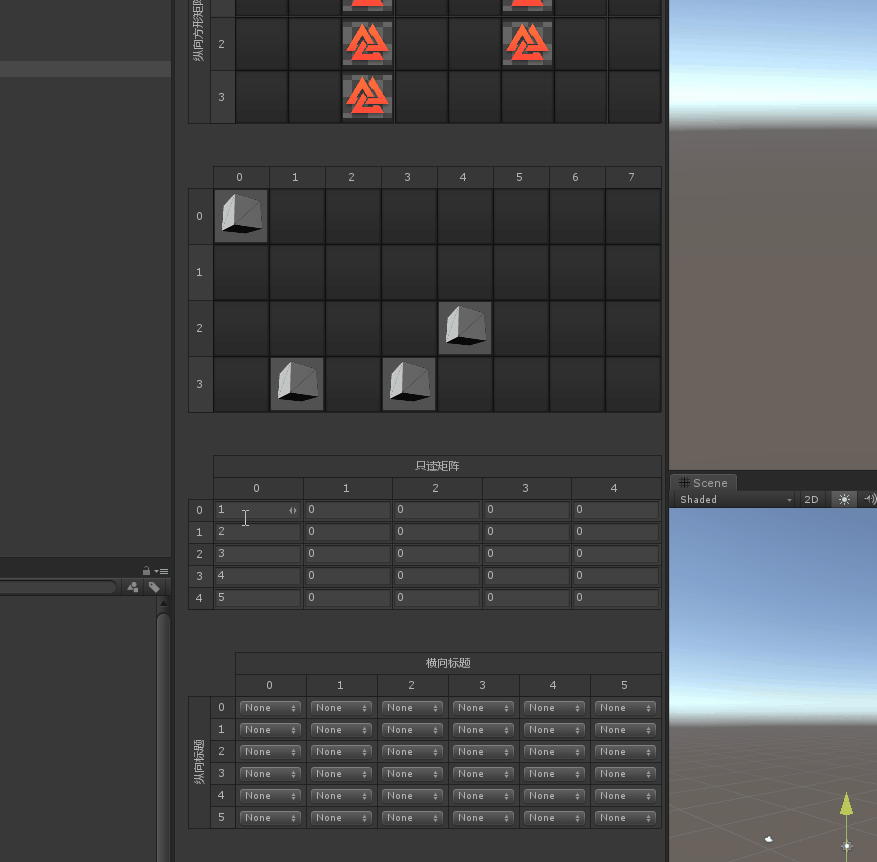Click the left panel vertical scrollbar
Viewport: 877px width, 862px height.
coord(163,730)
